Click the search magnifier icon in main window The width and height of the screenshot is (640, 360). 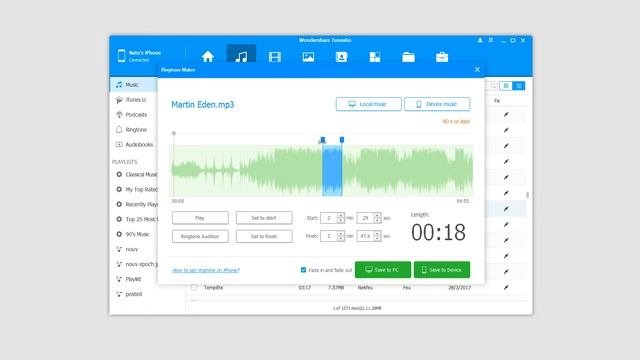tap(493, 86)
